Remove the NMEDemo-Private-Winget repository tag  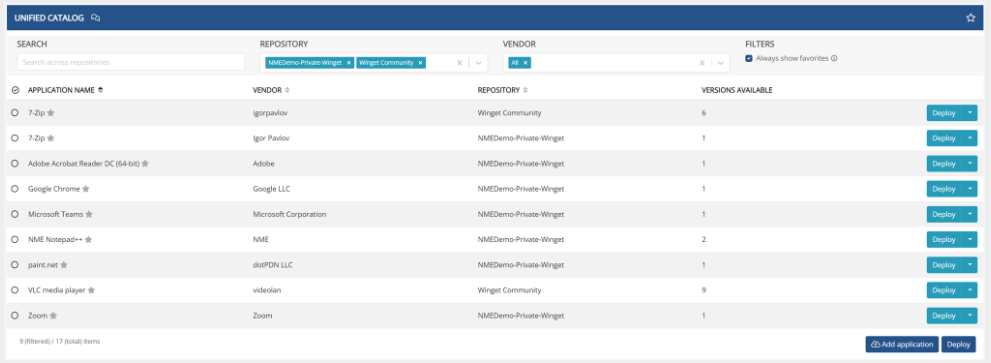tap(349, 63)
